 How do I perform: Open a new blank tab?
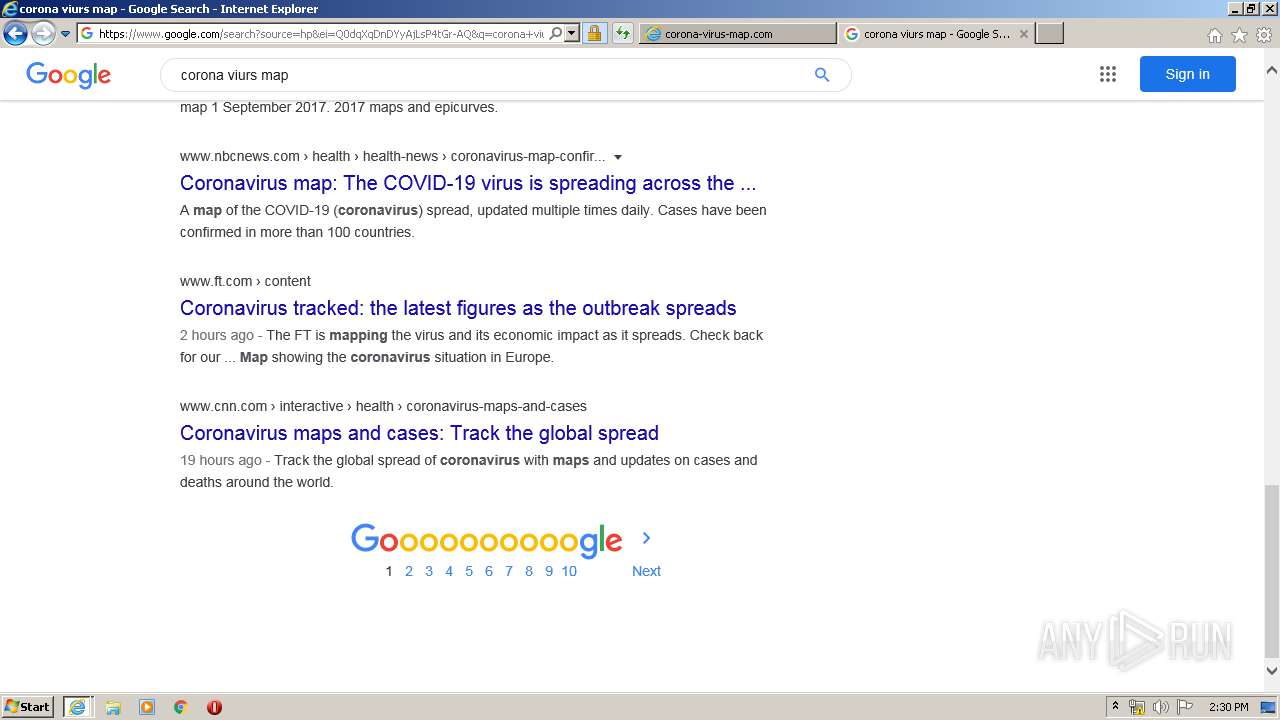click(x=1049, y=33)
